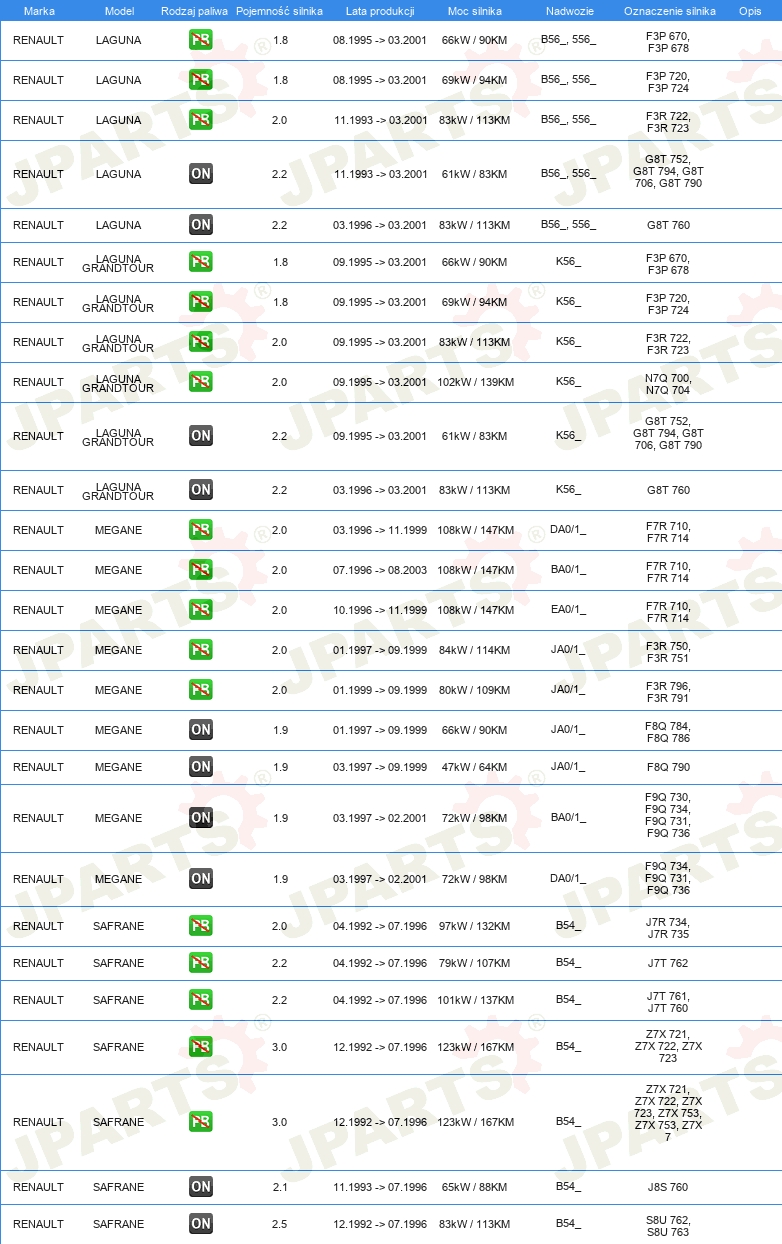The image size is (782, 1244).
Task: Click the PB icon for Safrane 101kW/137KM
Action: click(x=201, y=1000)
